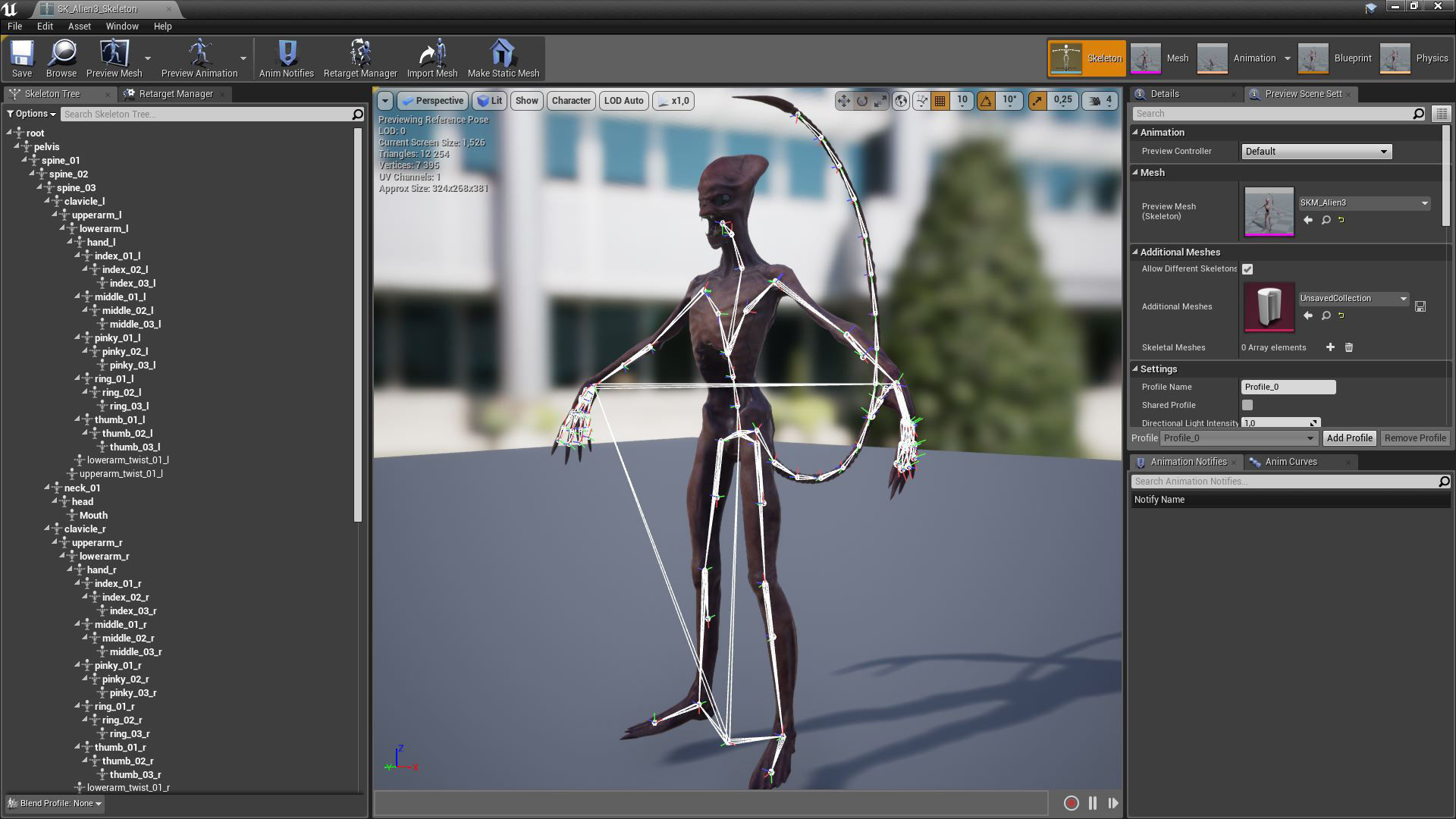Screen dimensions: 1456x819
Task: Click the Additional Meshes collection thumbnail
Action: coord(1269,306)
